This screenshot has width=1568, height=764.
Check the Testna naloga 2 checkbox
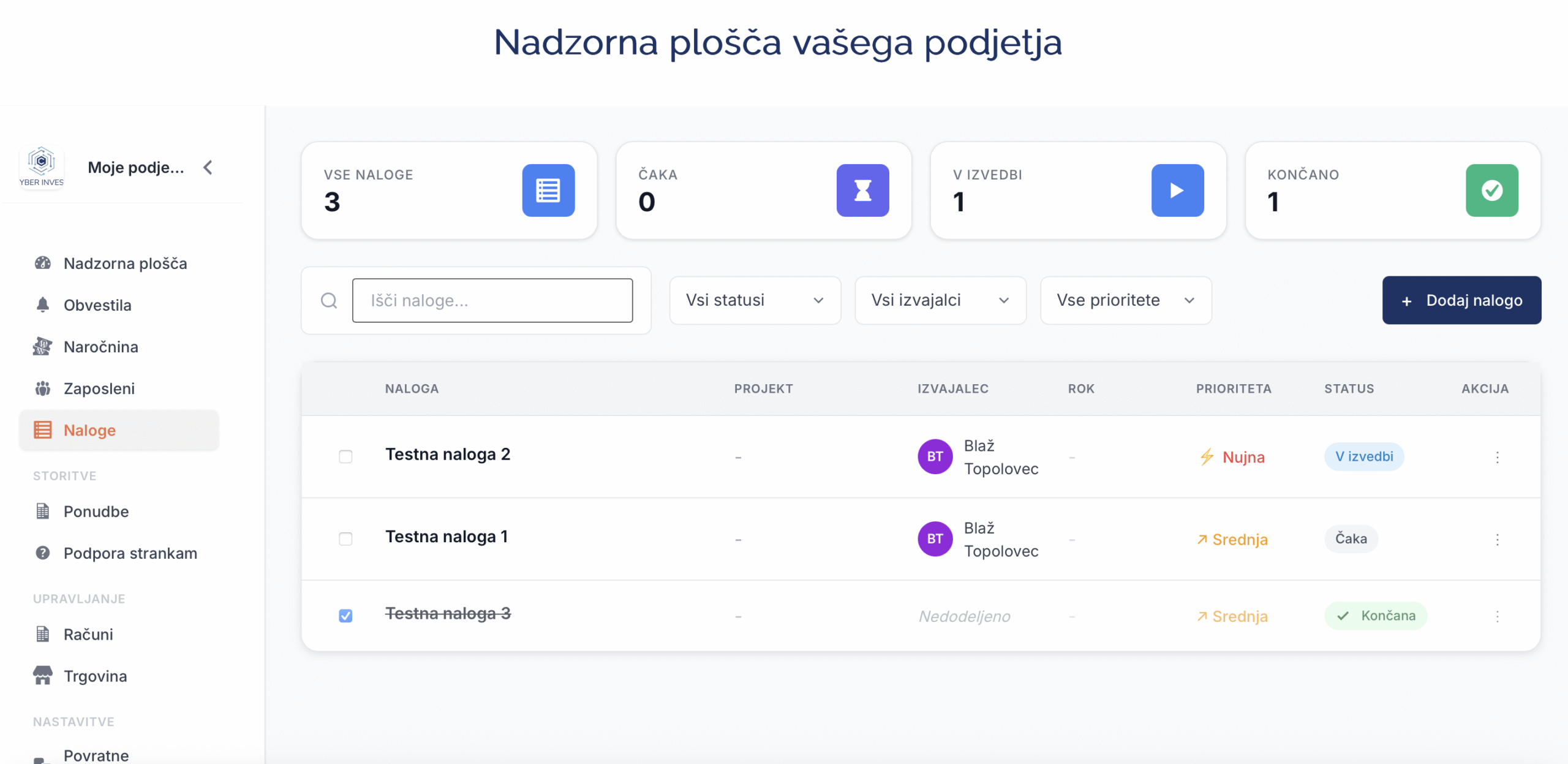tap(345, 457)
